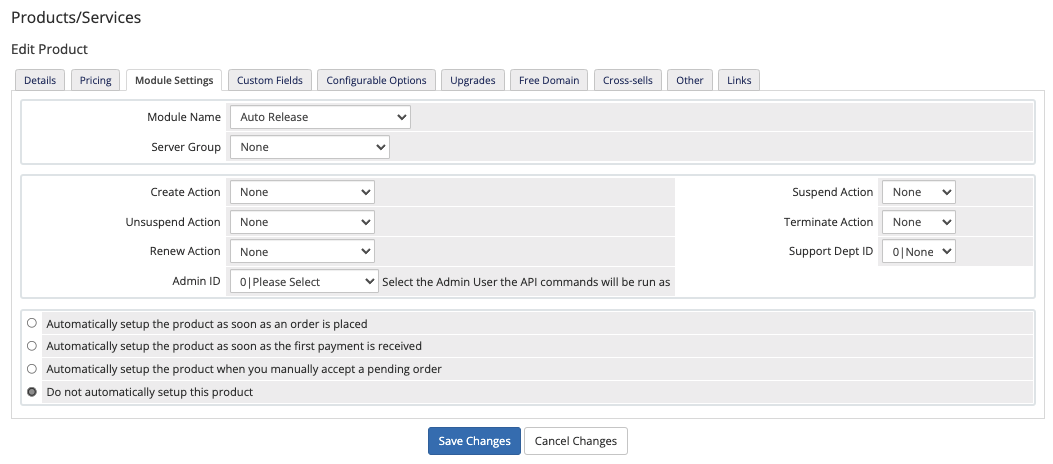The width and height of the screenshot is (1053, 464).
Task: Open the Support Dept ID dropdown
Action: tap(919, 252)
